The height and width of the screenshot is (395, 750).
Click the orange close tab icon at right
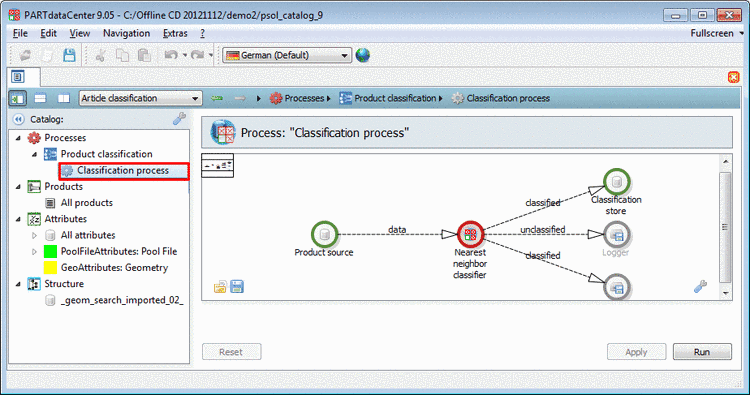(x=733, y=77)
